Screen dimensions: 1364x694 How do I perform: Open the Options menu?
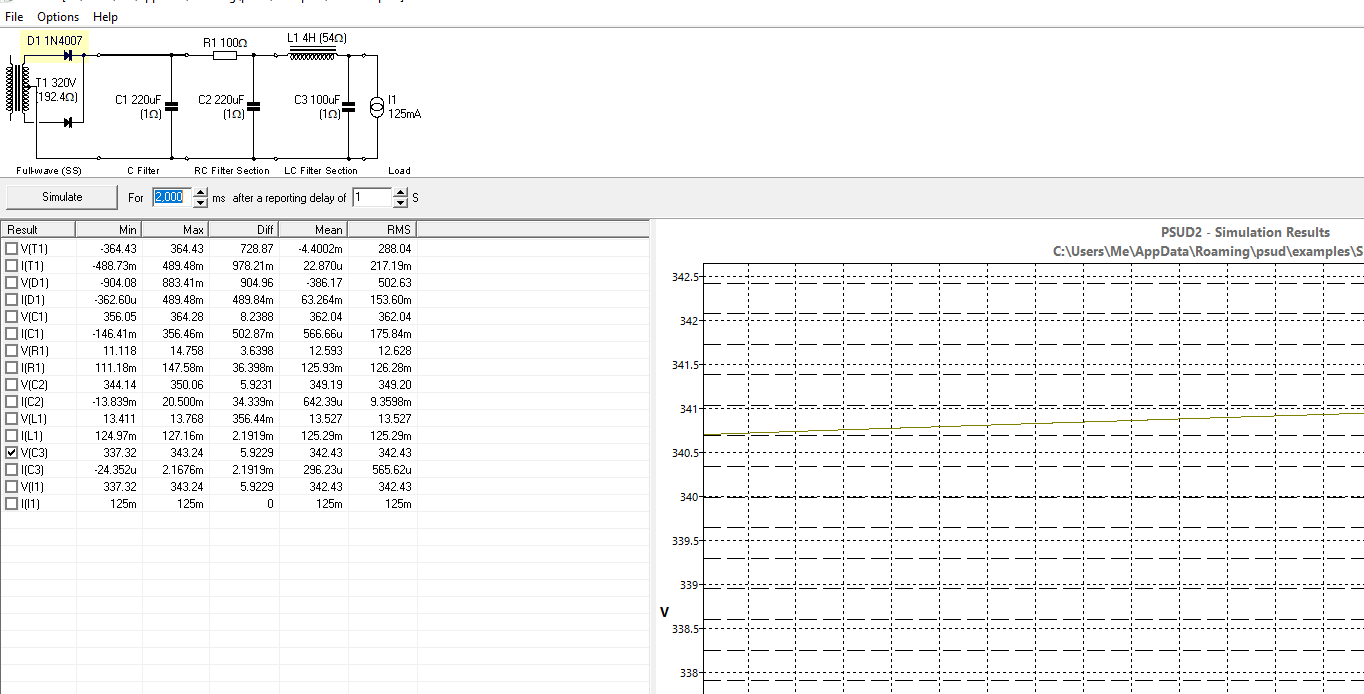click(x=58, y=17)
